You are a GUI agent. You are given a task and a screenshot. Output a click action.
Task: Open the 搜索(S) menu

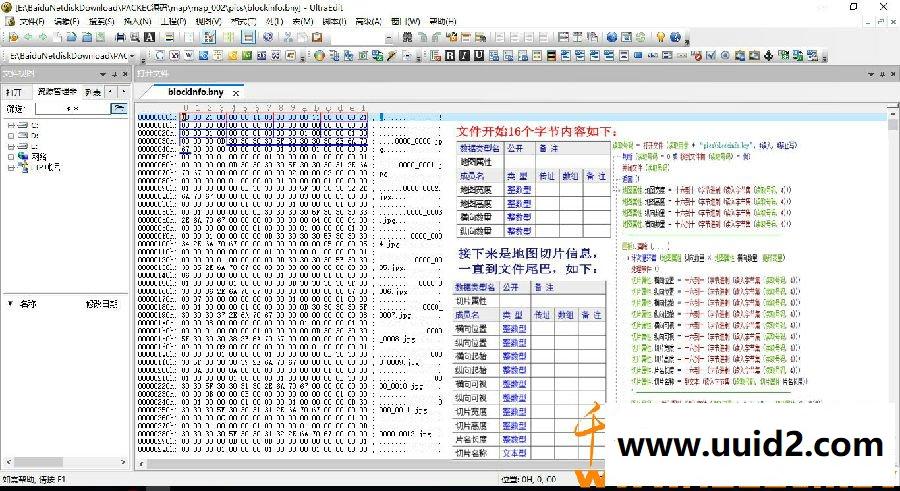[x=102, y=22]
